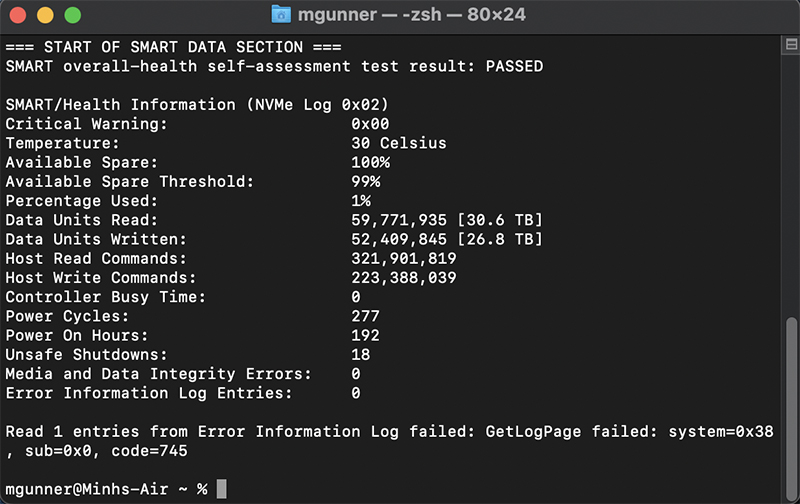Click the Unsafe Shutdowns value '18'
This screenshot has width=800, height=504.
point(360,355)
